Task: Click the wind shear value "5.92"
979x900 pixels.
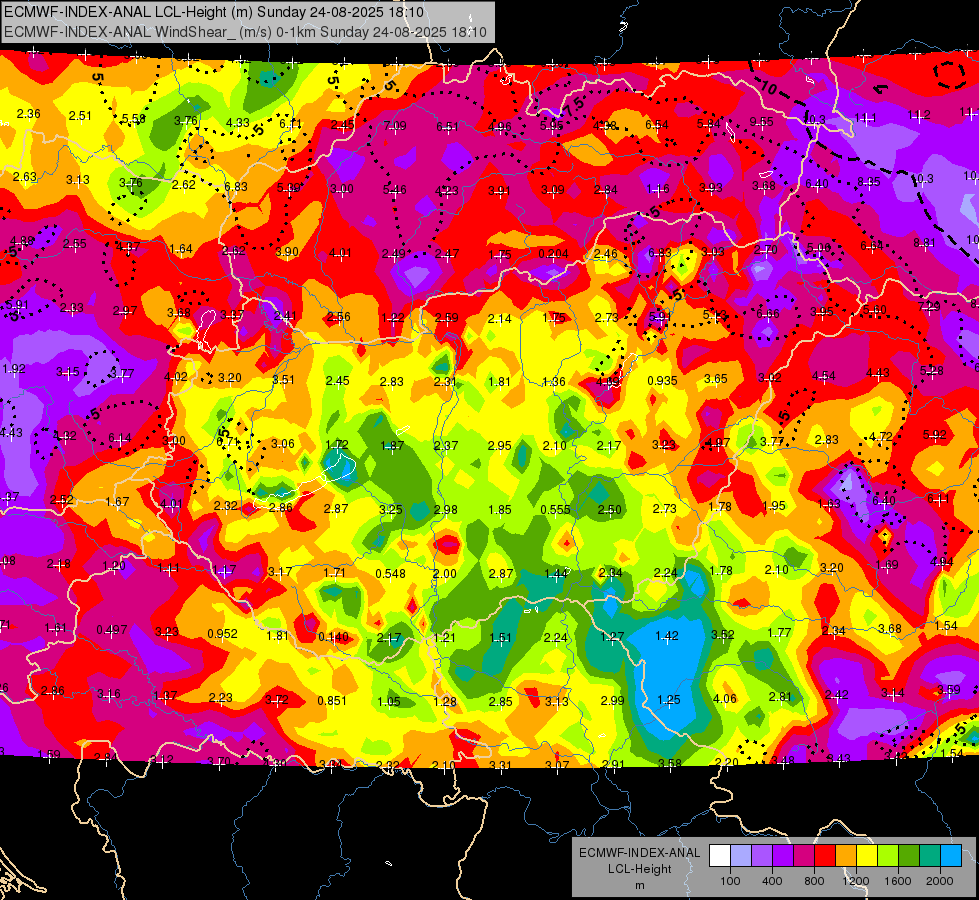Action: [x=935, y=434]
